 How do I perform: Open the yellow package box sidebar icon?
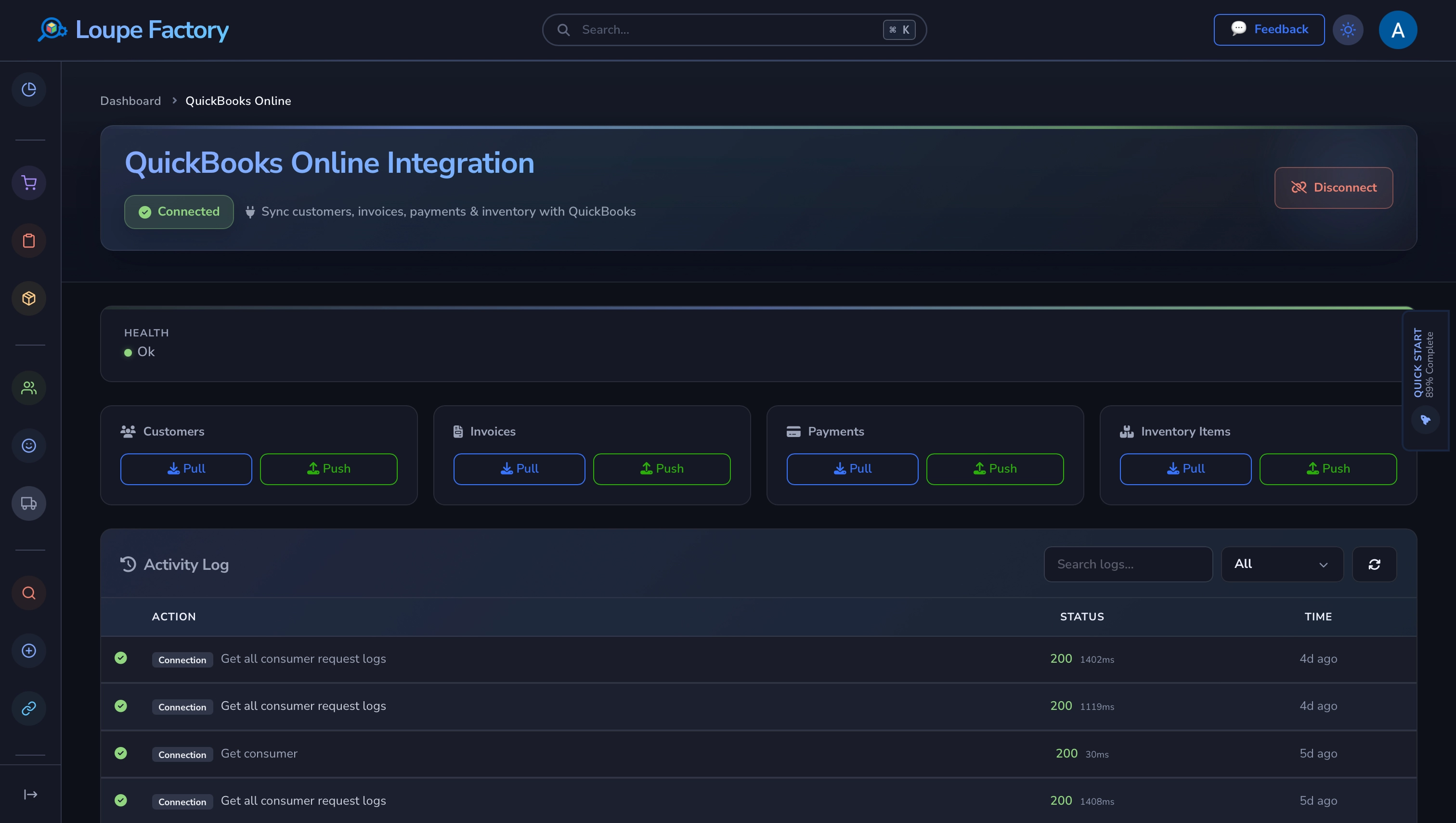(x=29, y=298)
